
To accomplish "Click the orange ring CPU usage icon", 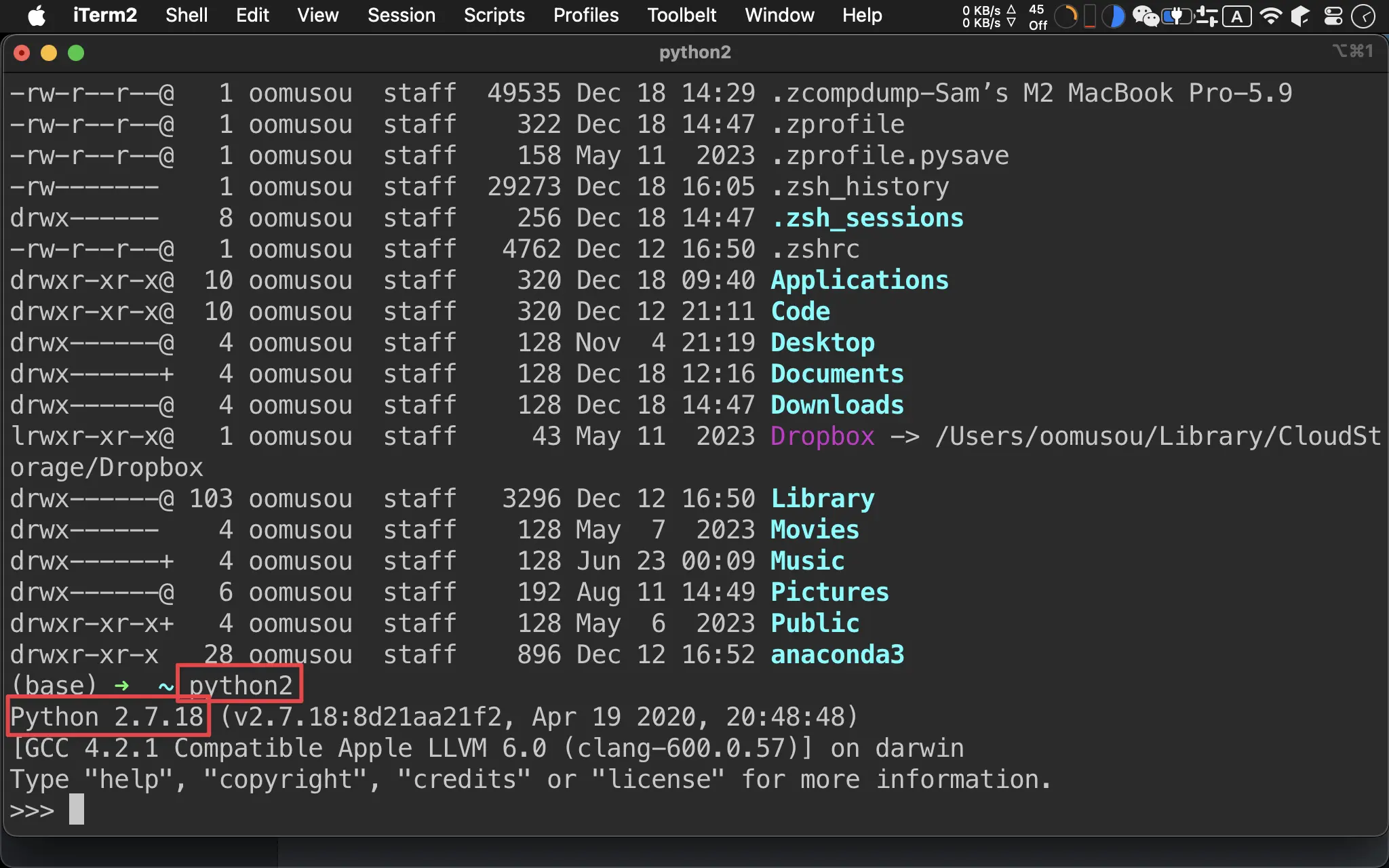I will pos(1066,16).
